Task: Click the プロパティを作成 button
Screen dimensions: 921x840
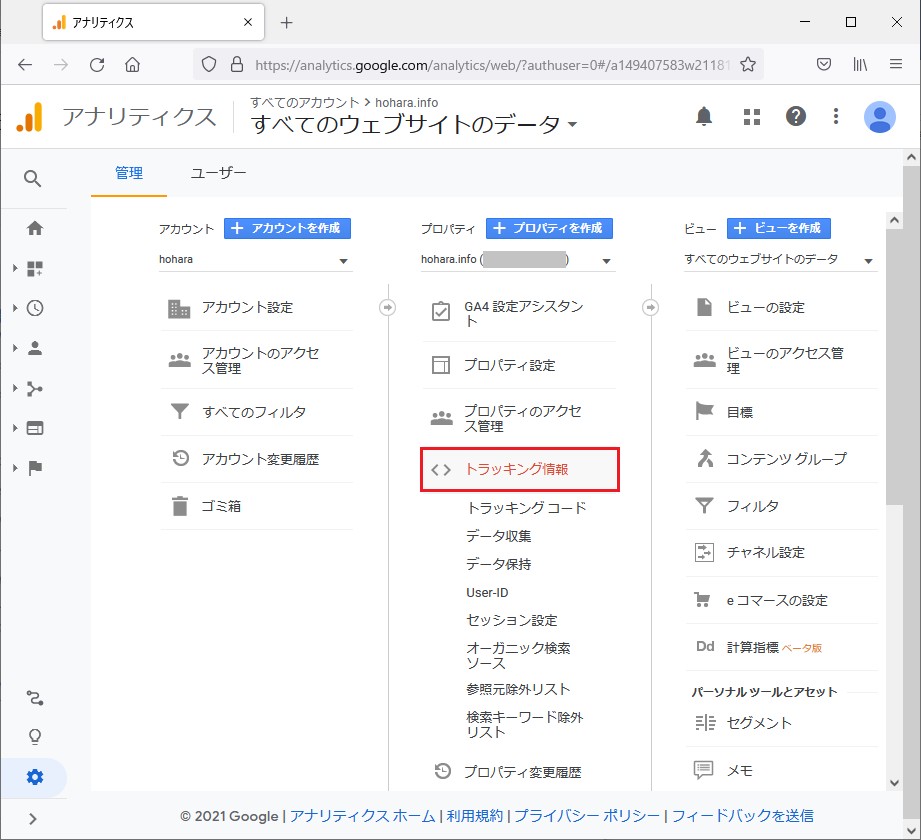Action: pos(549,228)
